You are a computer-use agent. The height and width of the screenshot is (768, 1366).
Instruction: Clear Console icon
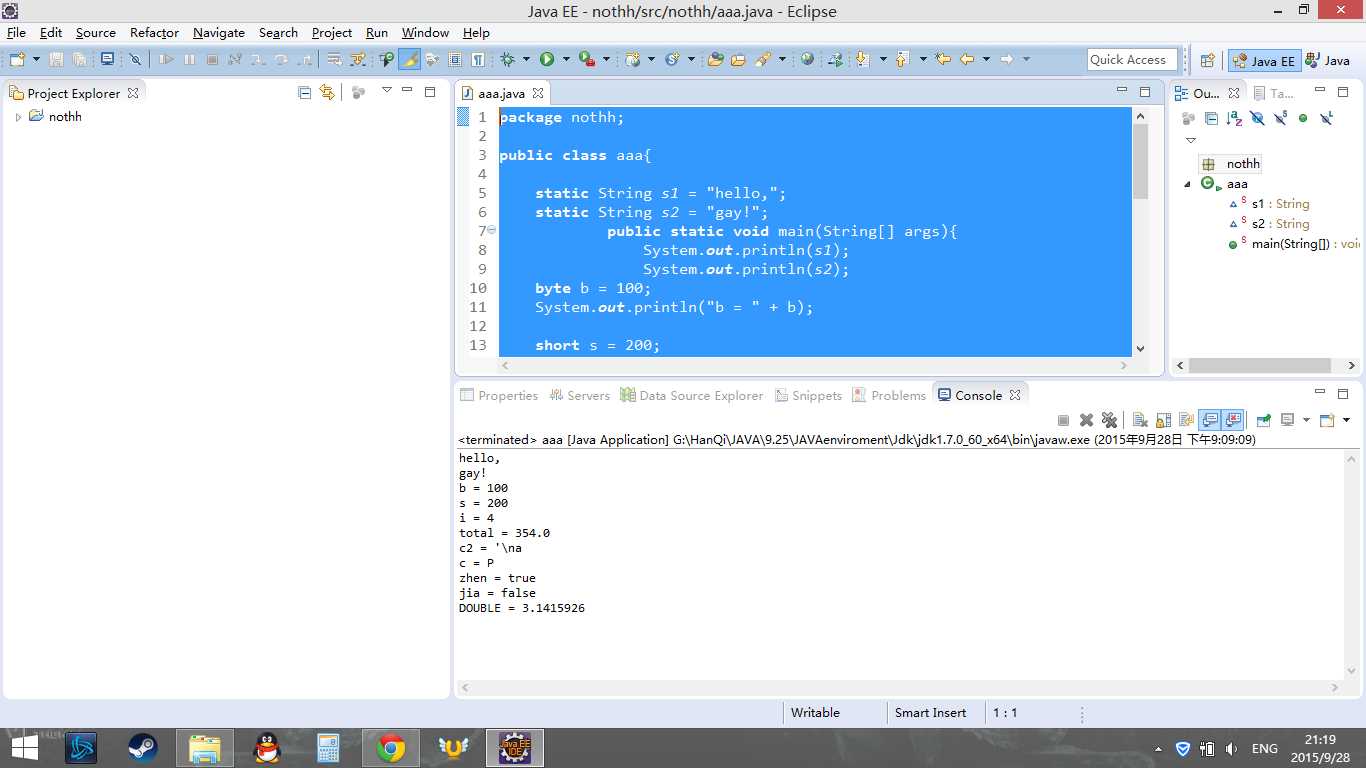pyautogui.click(x=1140, y=420)
